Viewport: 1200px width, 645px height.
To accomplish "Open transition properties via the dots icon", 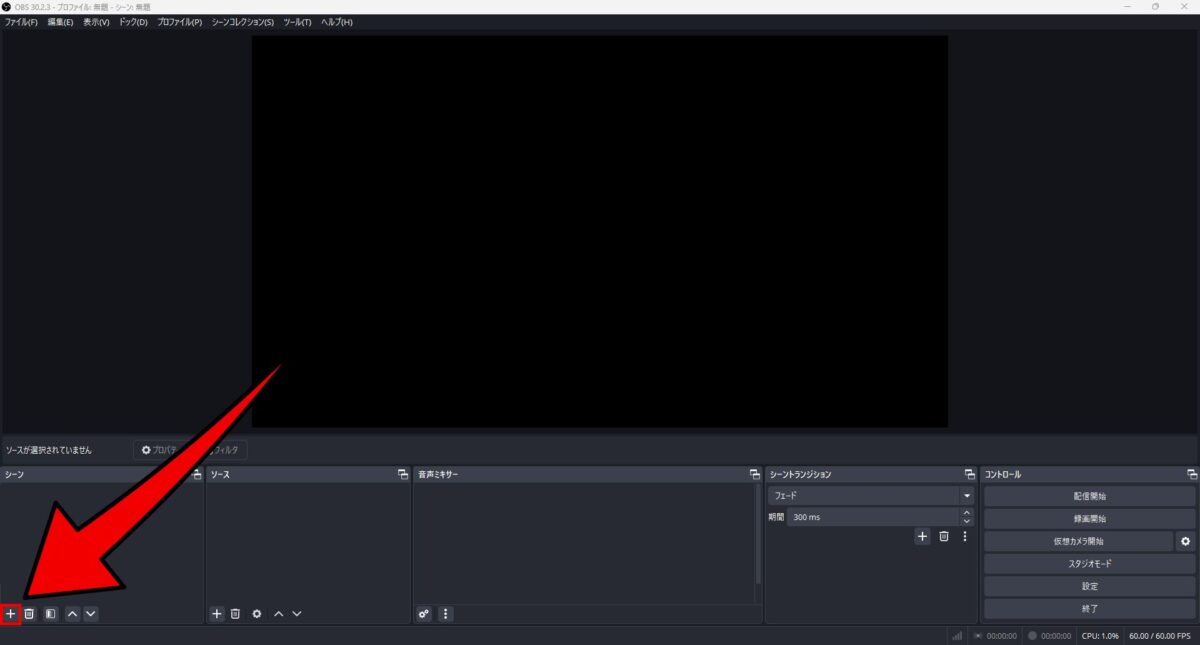I will click(965, 536).
